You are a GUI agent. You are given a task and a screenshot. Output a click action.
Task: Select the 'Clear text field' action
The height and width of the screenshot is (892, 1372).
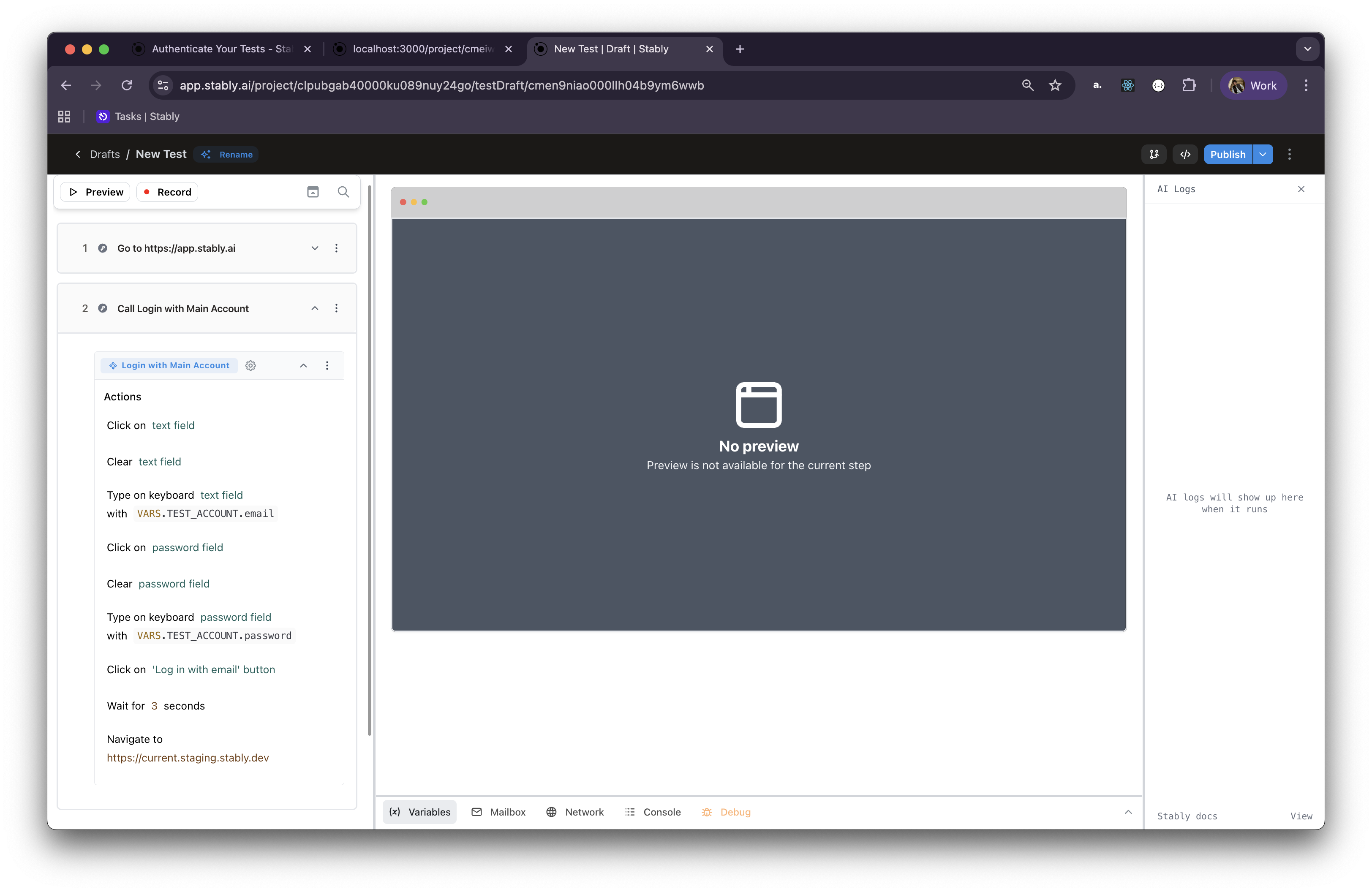point(144,462)
